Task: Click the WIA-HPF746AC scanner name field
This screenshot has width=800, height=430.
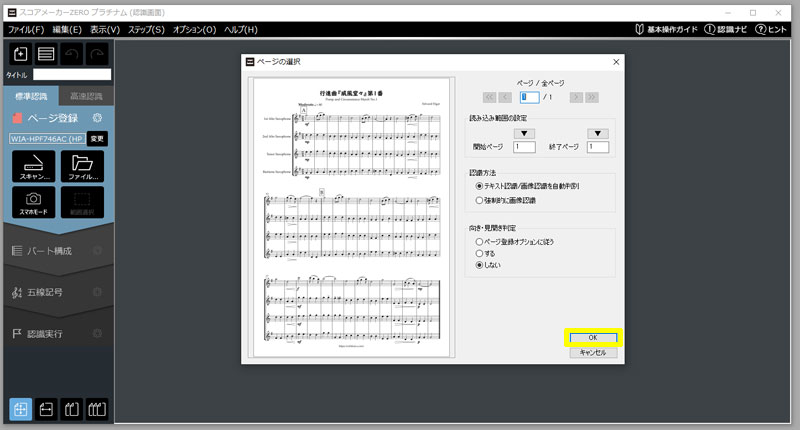Action: (x=47, y=139)
